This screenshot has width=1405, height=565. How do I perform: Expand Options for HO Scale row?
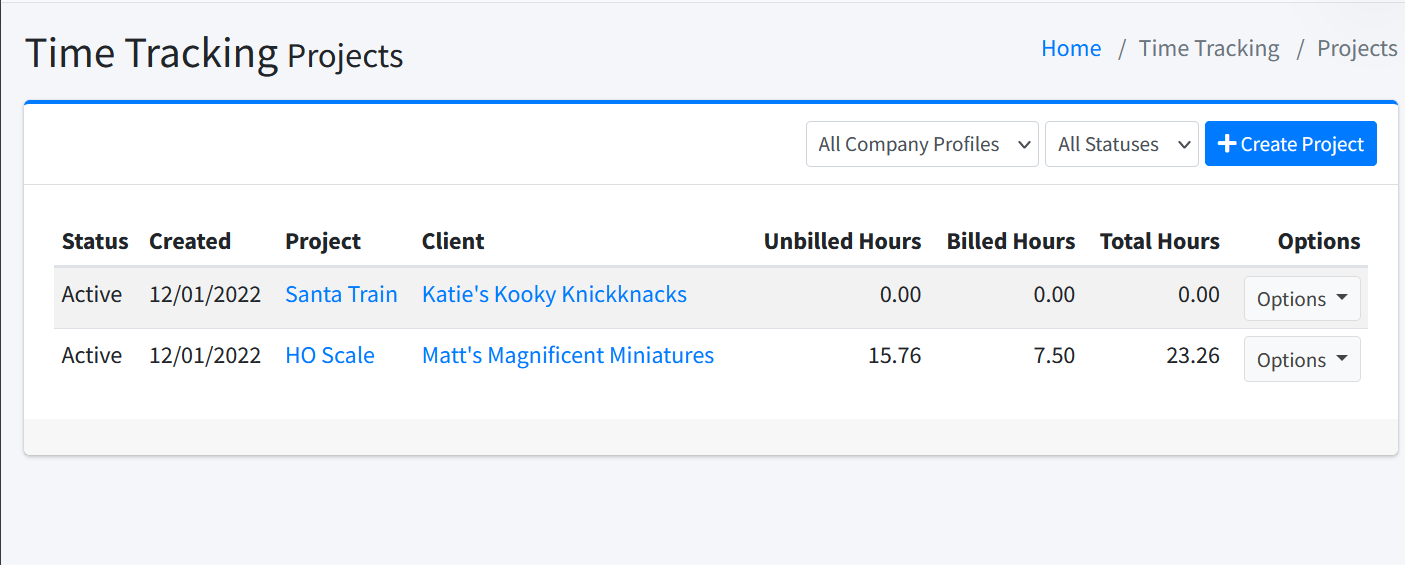tap(1301, 360)
